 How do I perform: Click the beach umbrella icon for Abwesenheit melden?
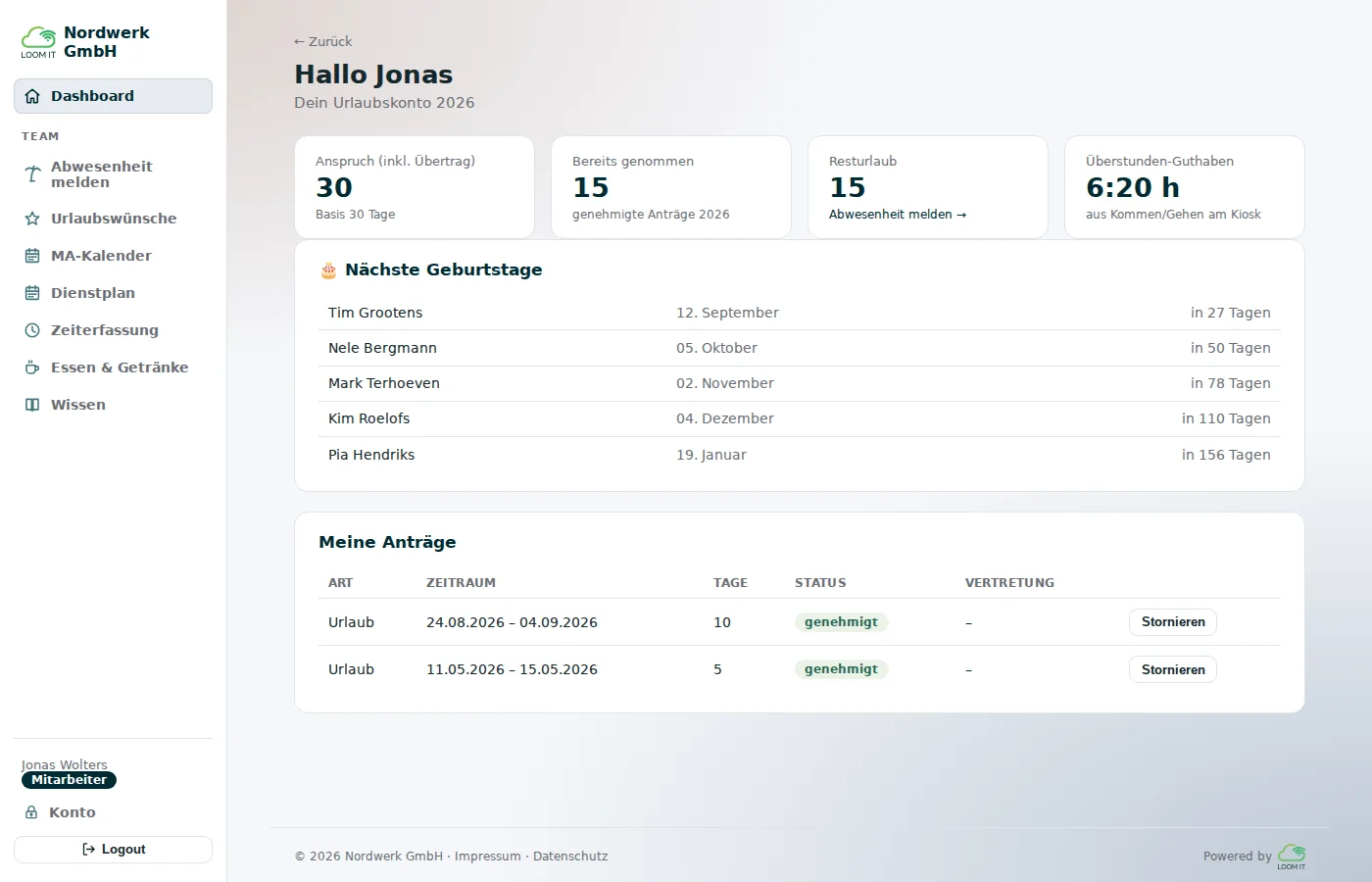pos(32,174)
